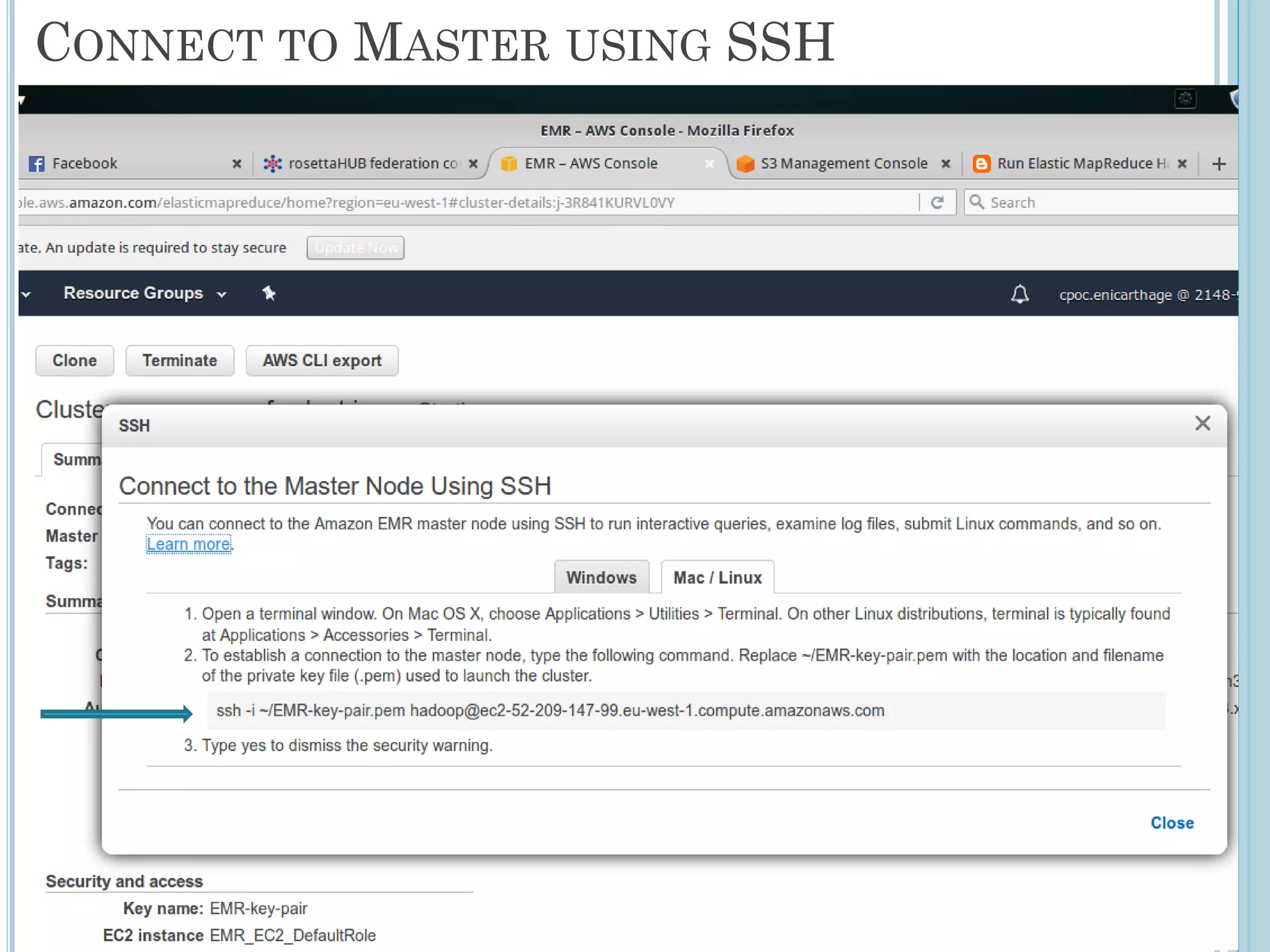Click the Blogger favicon on last tab
1270x952 pixels.
coord(982,164)
